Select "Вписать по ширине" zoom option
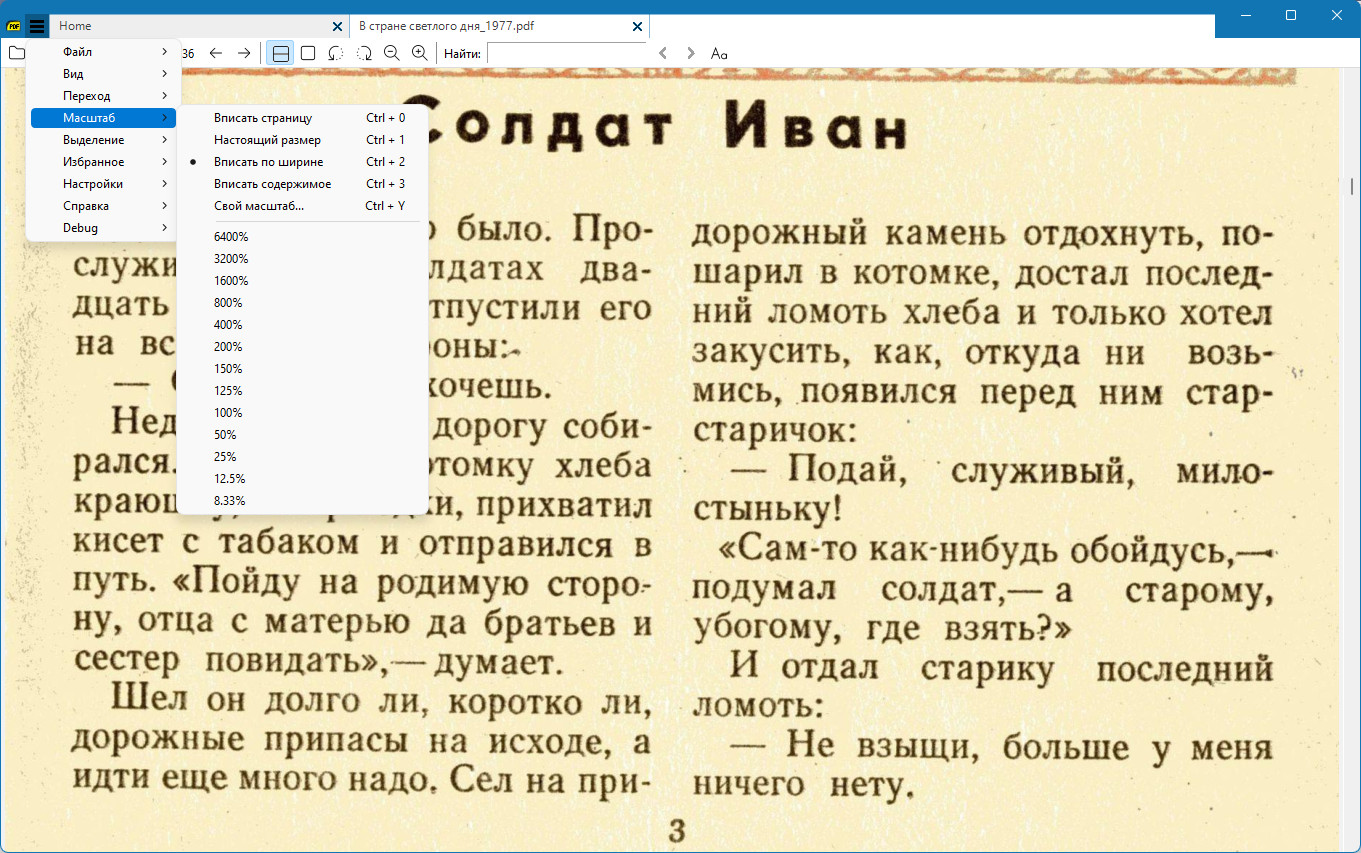1361x853 pixels. coord(268,162)
